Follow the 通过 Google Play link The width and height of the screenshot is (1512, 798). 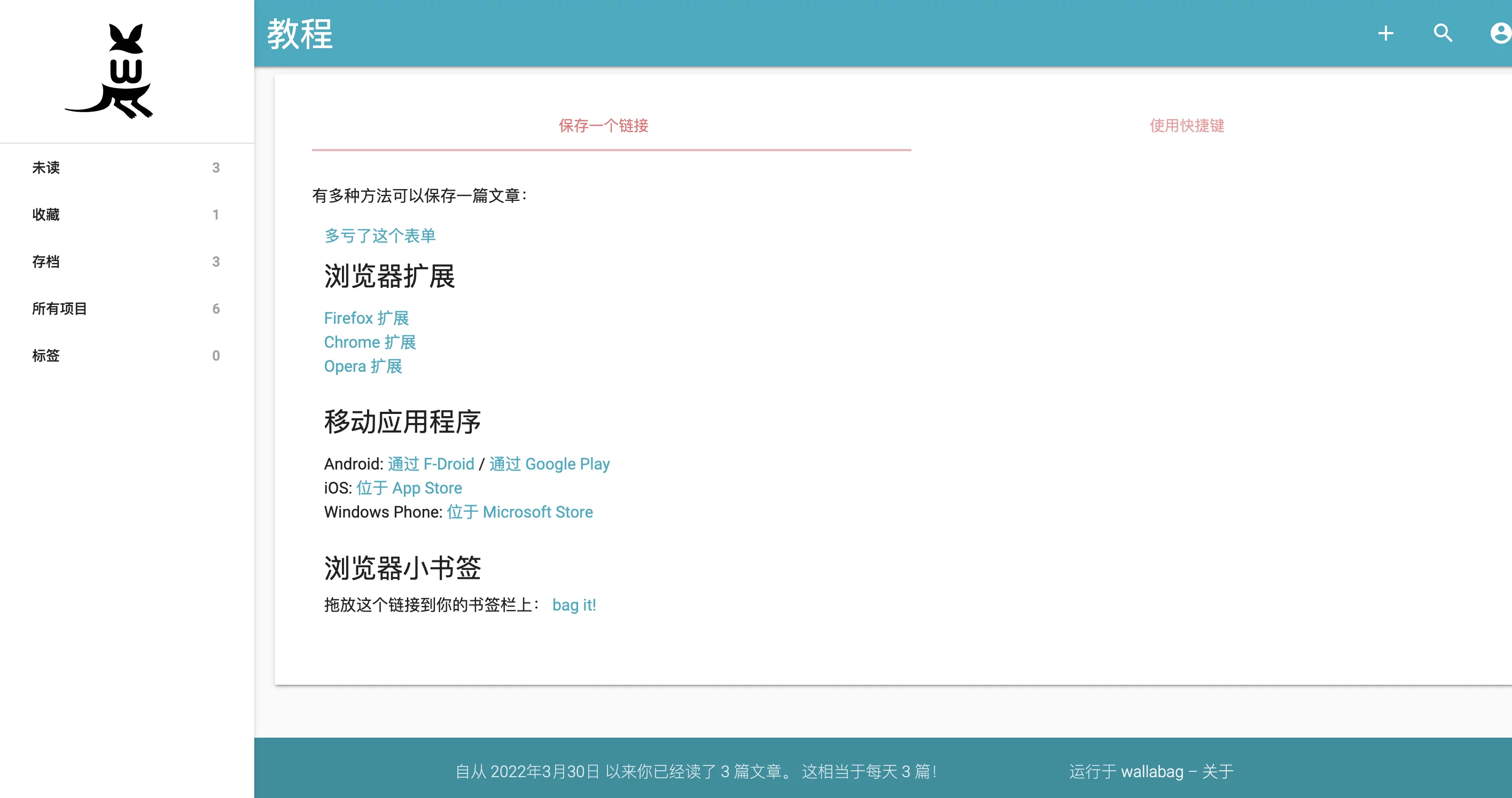tap(549, 464)
